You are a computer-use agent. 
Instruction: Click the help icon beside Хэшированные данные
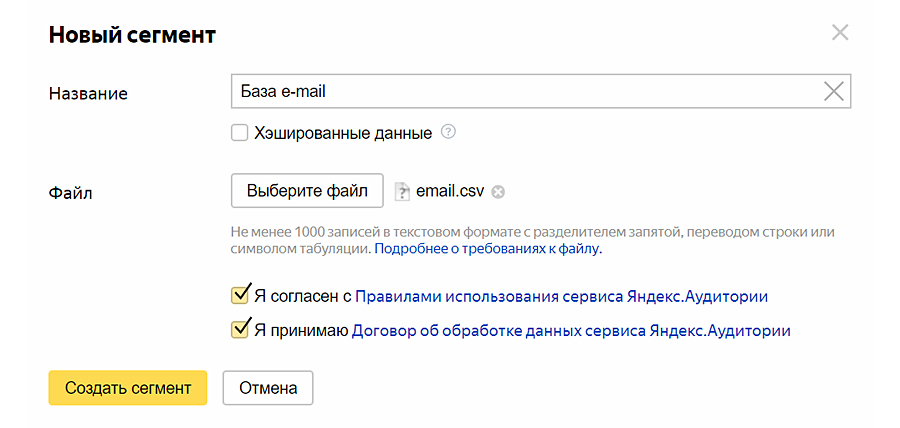click(448, 132)
